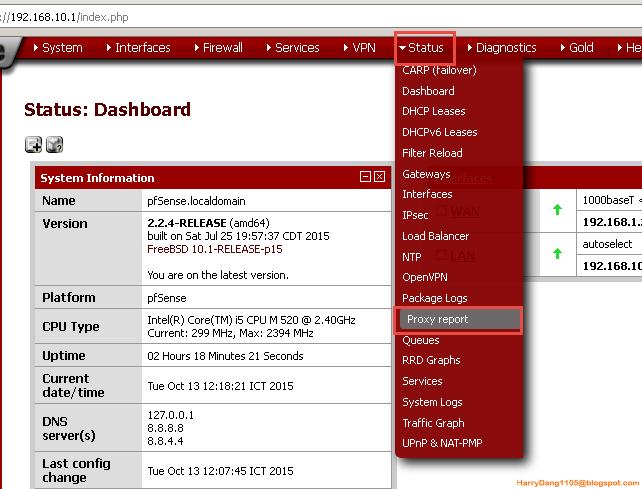Open the Gold menu
This screenshot has height=489, width=642.
[x=577, y=48]
